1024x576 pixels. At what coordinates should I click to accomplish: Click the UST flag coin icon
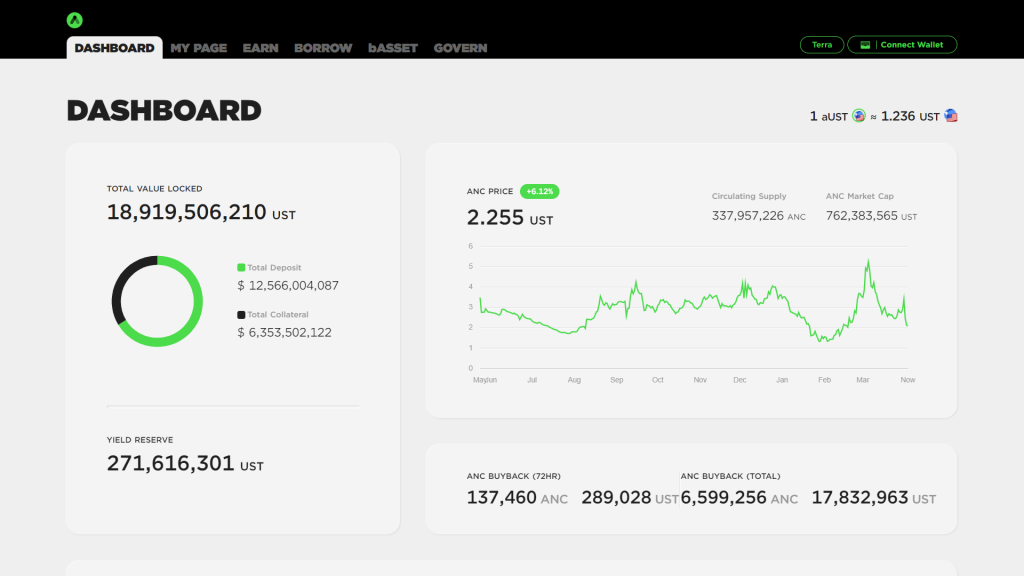point(951,116)
